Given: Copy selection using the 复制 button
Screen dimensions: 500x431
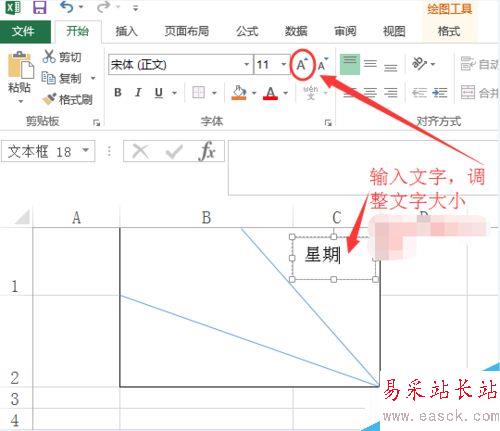Looking at the screenshot, I should click(x=62, y=78).
